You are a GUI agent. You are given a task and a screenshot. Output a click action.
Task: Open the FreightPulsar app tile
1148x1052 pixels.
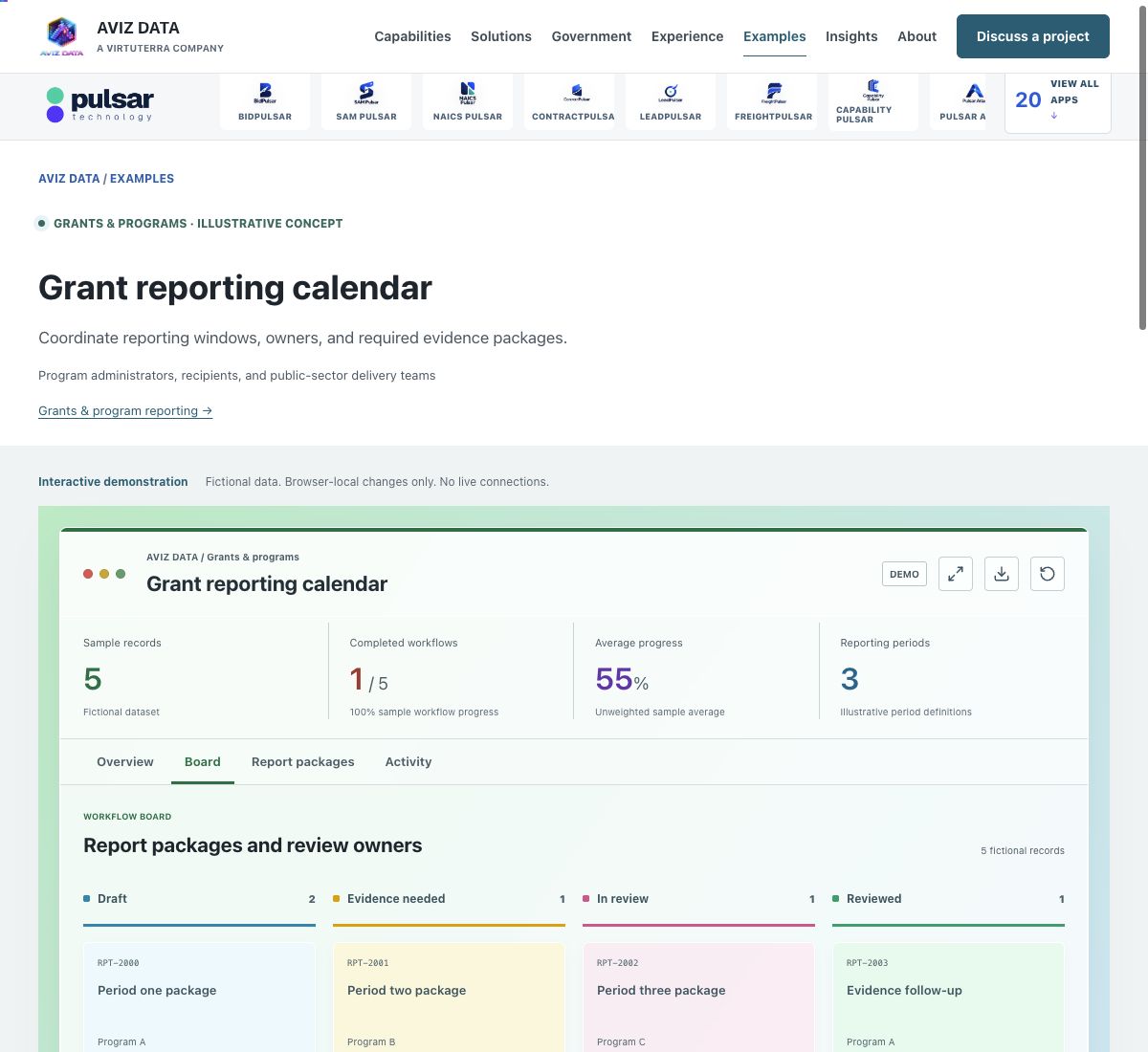[772, 101]
